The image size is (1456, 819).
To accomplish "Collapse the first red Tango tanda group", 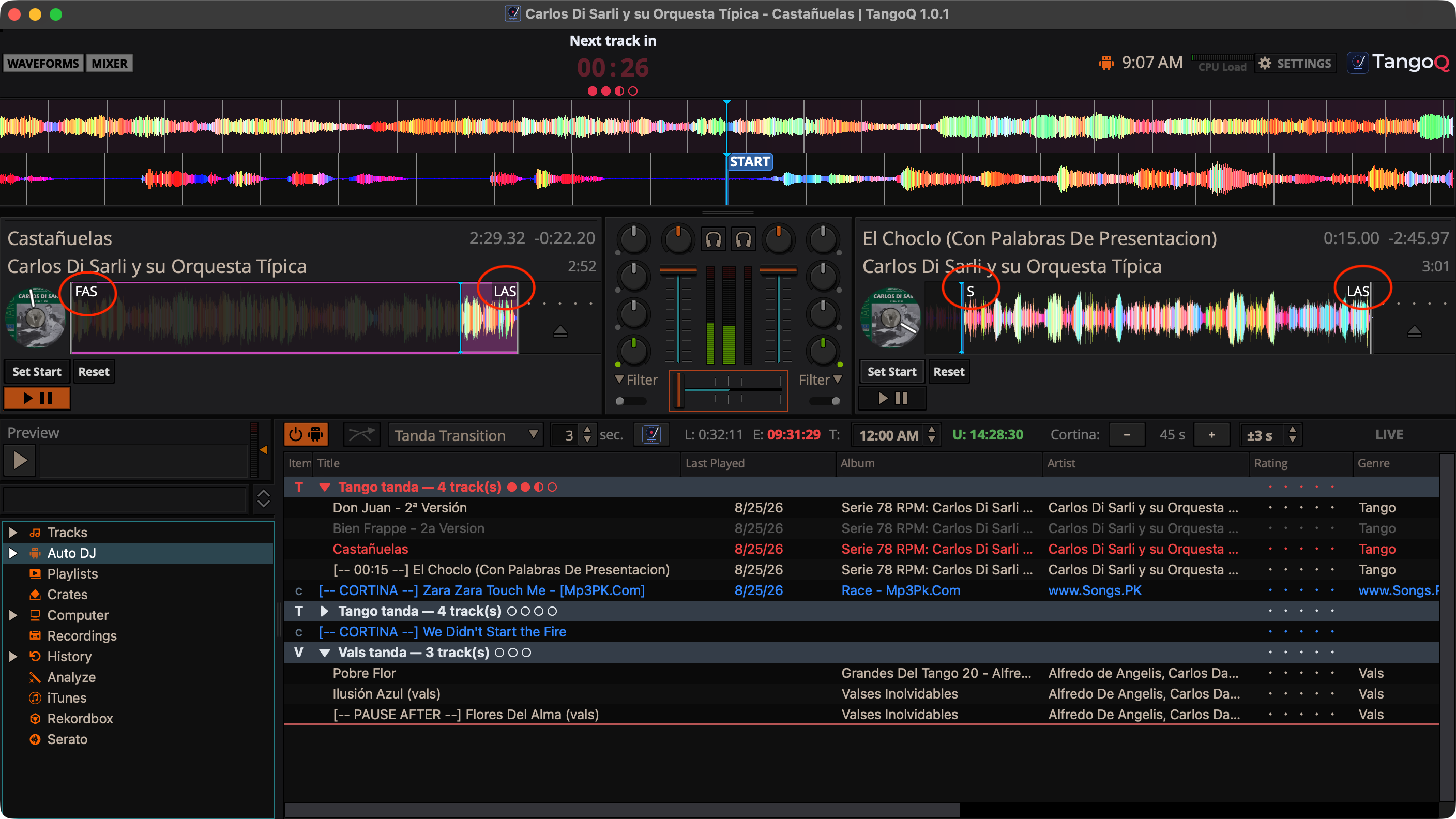I will click(x=324, y=487).
